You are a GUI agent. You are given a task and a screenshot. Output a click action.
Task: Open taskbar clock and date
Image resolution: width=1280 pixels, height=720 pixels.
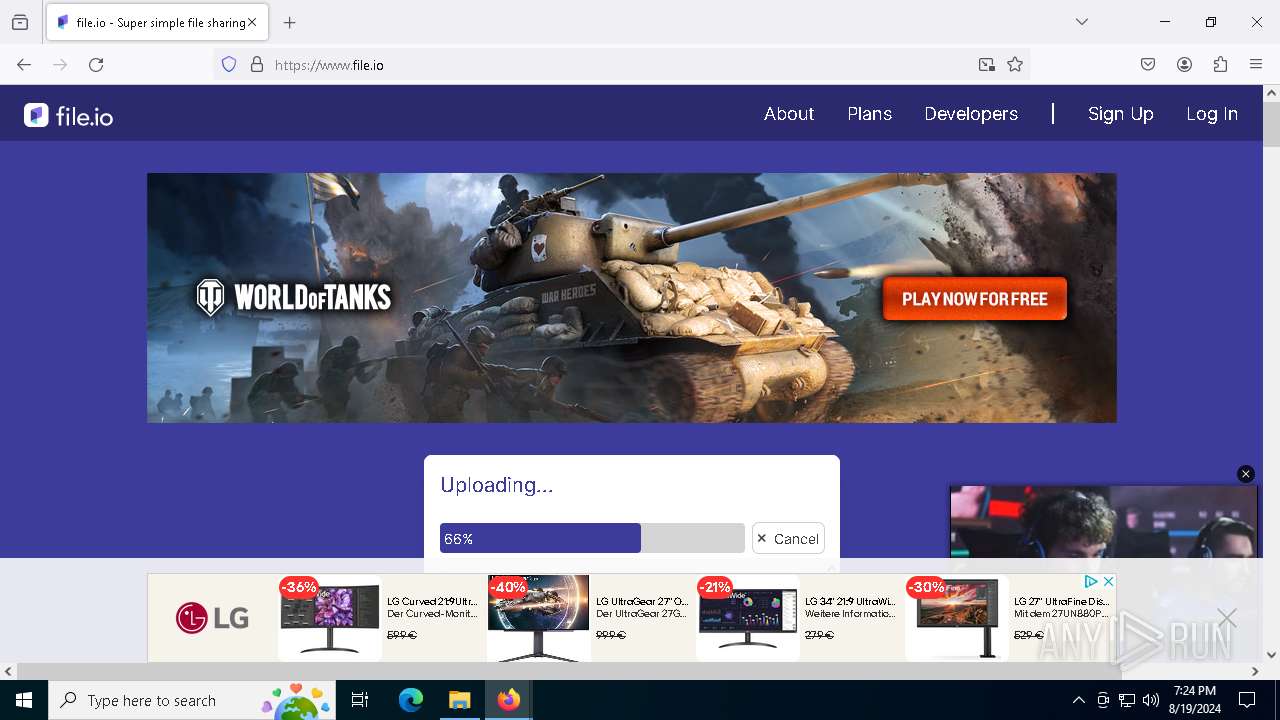[x=1195, y=700]
